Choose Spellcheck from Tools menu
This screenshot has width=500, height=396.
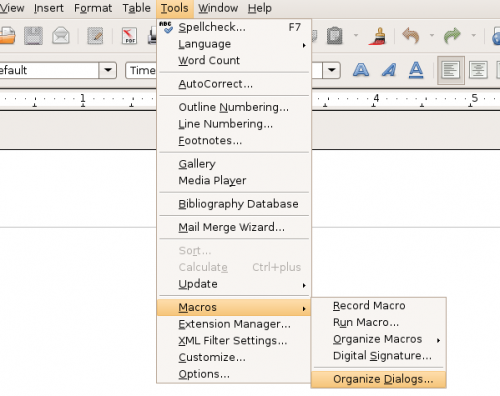coord(234,27)
